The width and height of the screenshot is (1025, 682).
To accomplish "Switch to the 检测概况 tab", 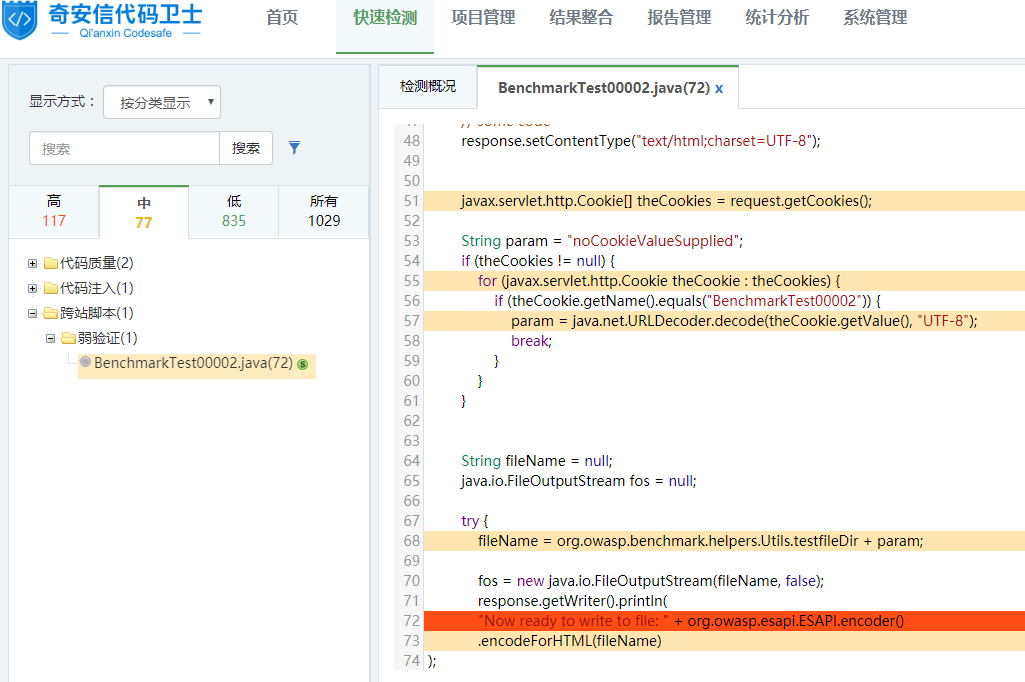I will click(x=427, y=87).
